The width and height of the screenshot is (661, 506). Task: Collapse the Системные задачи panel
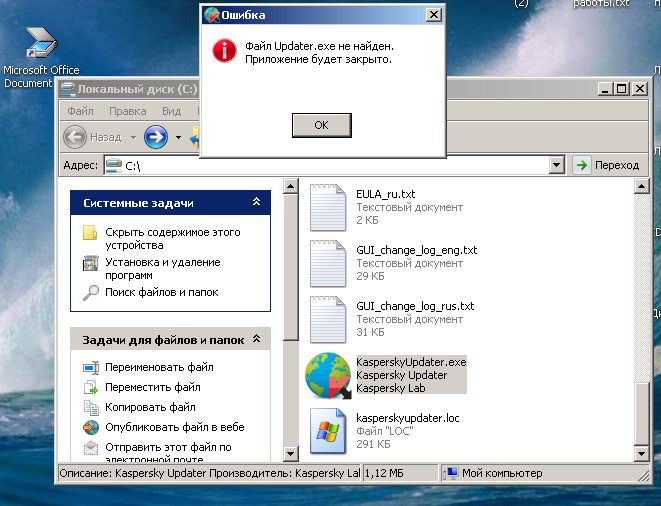point(256,203)
